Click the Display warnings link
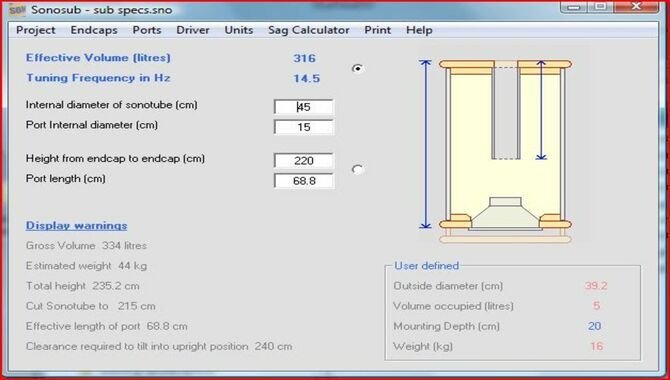Image resolution: width=670 pixels, height=380 pixels. pyautogui.click(x=76, y=226)
